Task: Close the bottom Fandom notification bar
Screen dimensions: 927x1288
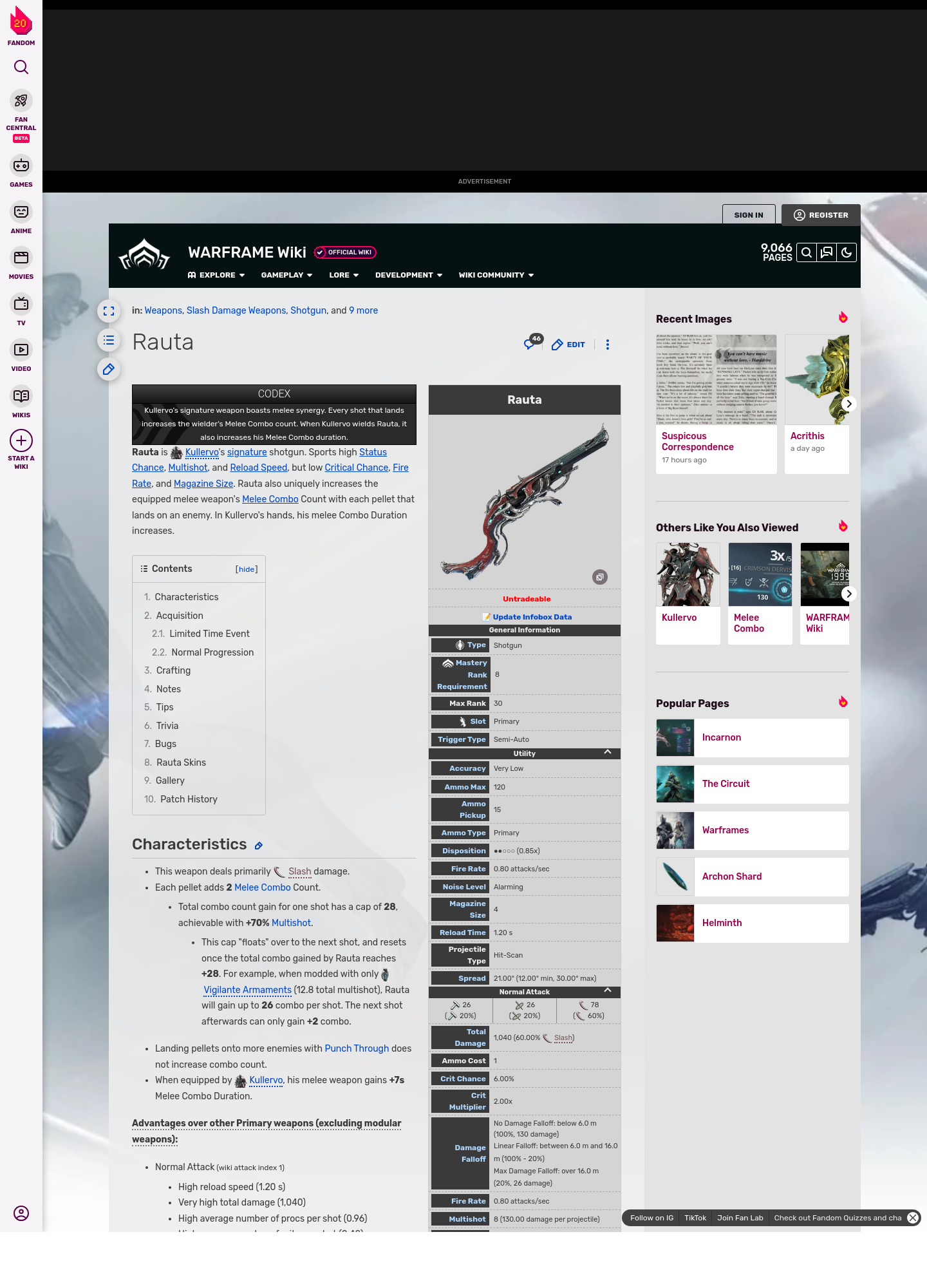Action: [913, 1218]
